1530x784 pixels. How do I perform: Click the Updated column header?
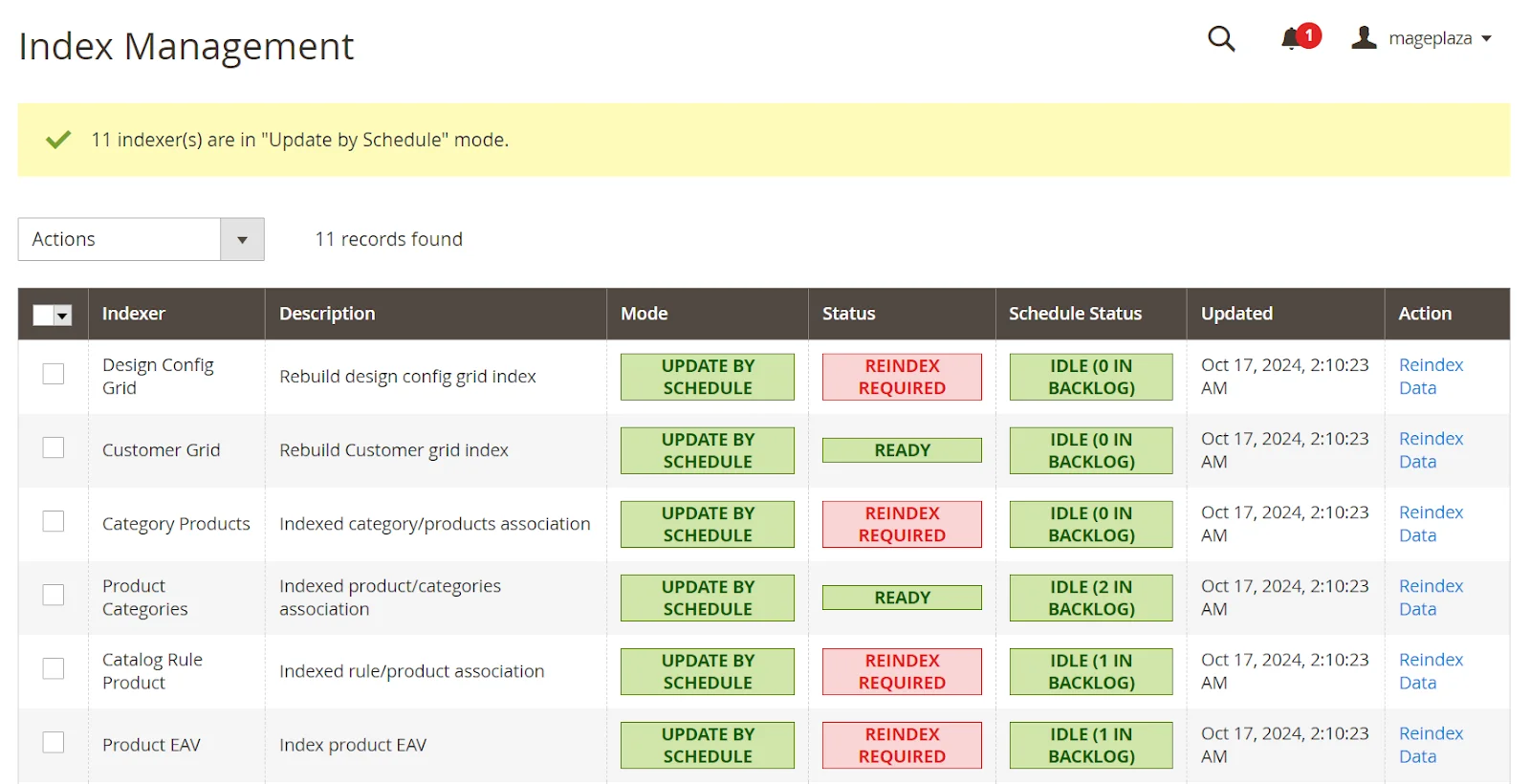pos(1236,314)
